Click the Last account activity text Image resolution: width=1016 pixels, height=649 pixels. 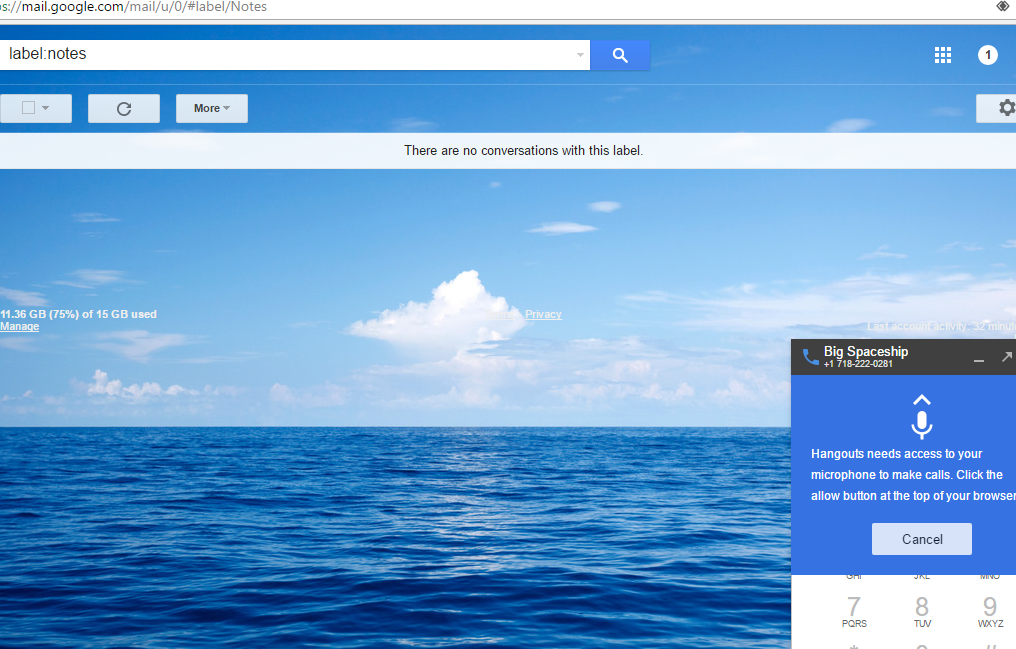pos(941,326)
